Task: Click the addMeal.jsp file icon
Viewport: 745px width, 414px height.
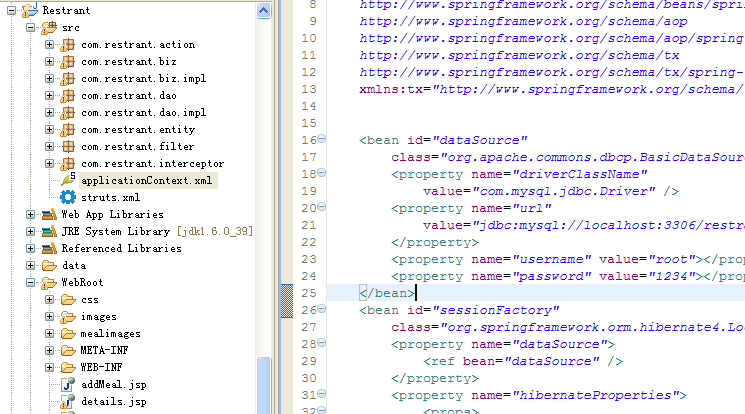Action: pos(68,384)
